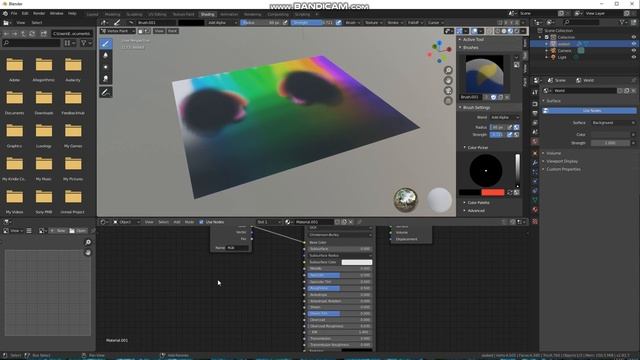Click brush preview thumbnail
The height and width of the screenshot is (360, 640).
tap(484, 74)
